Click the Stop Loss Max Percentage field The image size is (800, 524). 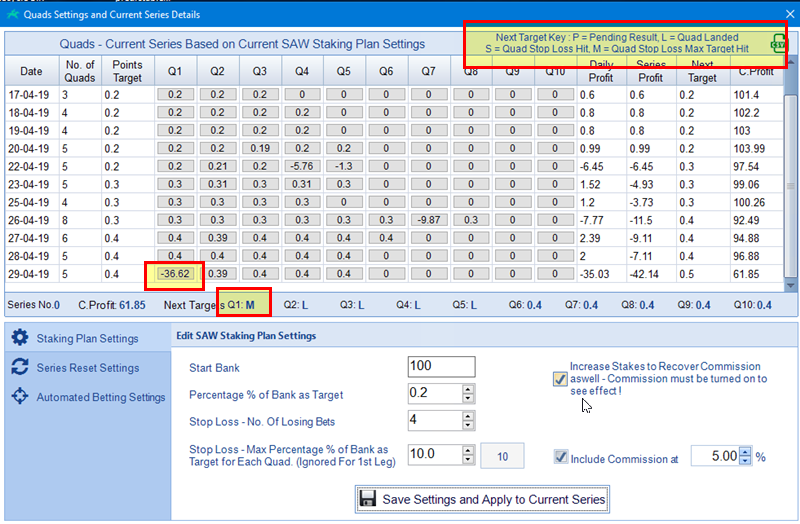pyautogui.click(x=435, y=454)
